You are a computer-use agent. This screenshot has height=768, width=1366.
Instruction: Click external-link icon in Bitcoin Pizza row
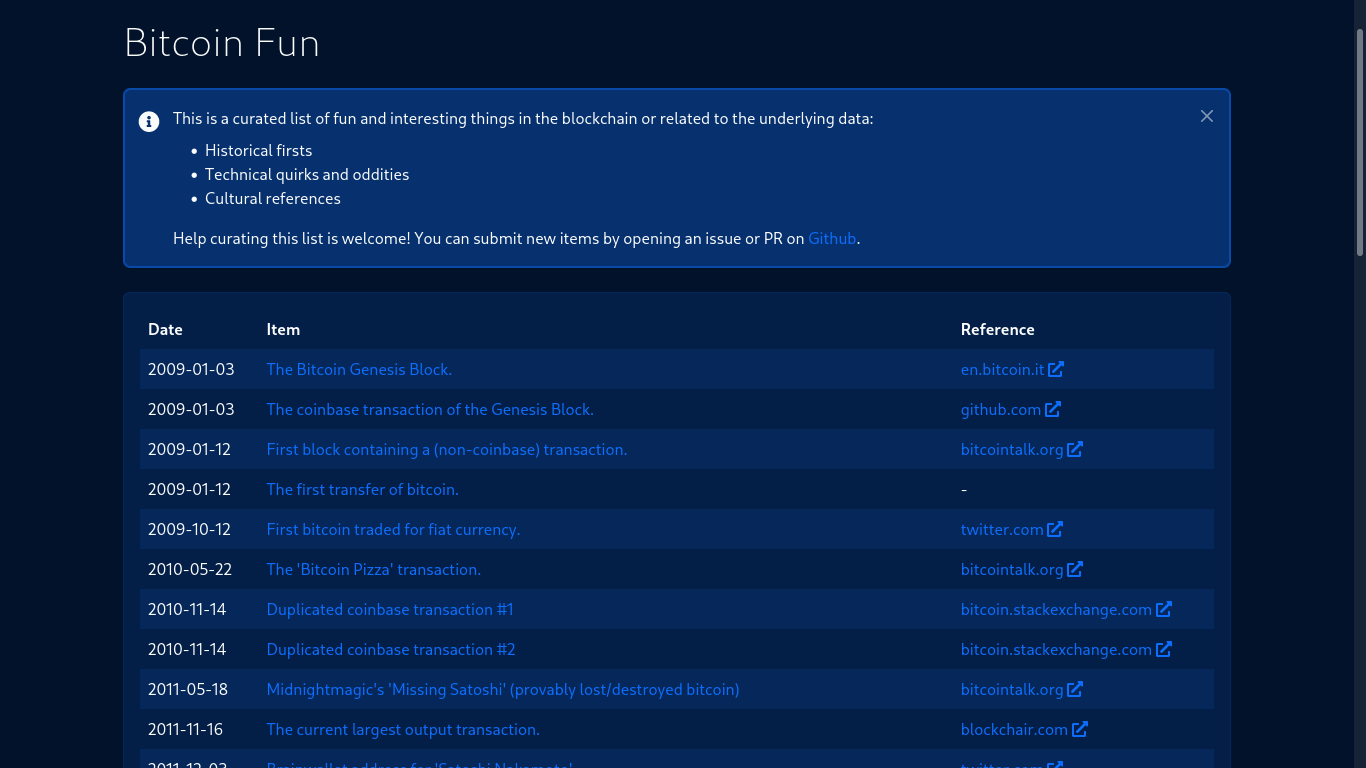[x=1075, y=569]
